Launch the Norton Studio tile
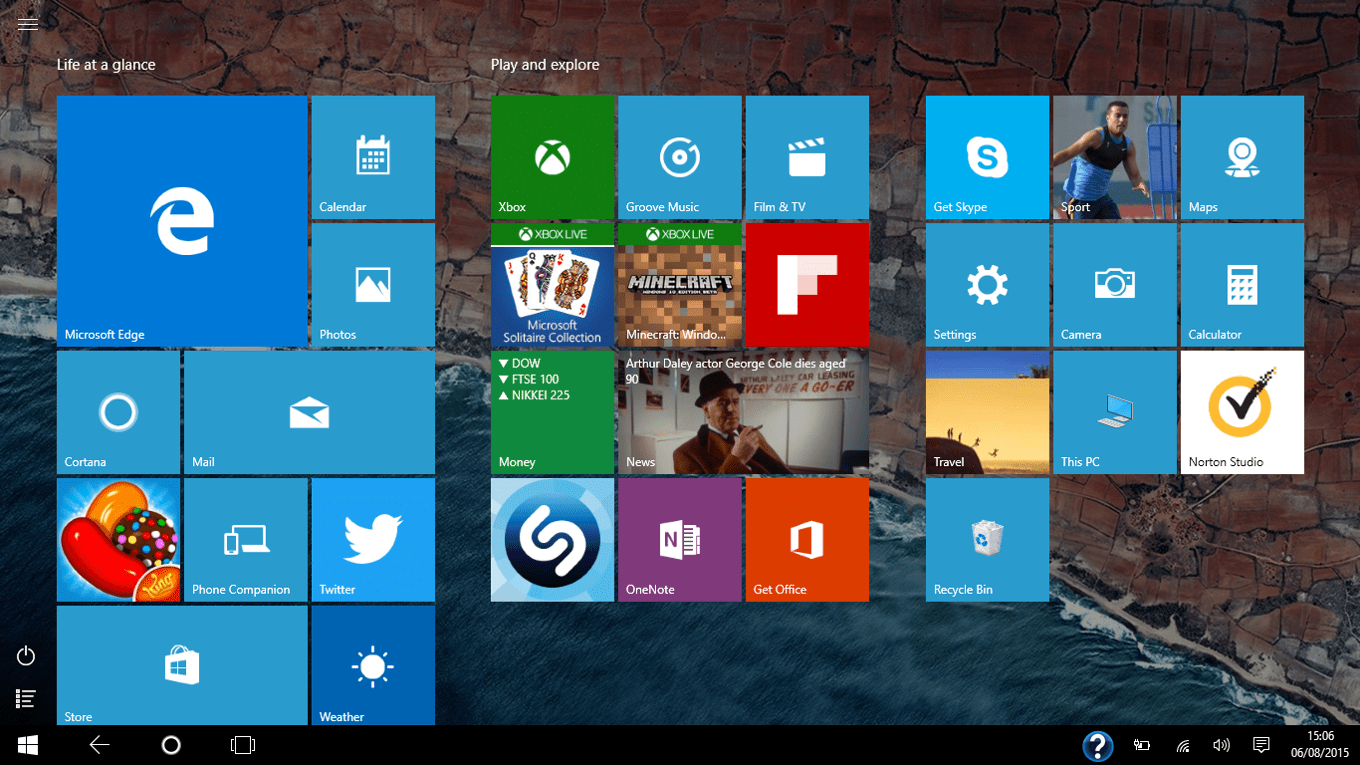Image resolution: width=1360 pixels, height=765 pixels. (x=1242, y=412)
